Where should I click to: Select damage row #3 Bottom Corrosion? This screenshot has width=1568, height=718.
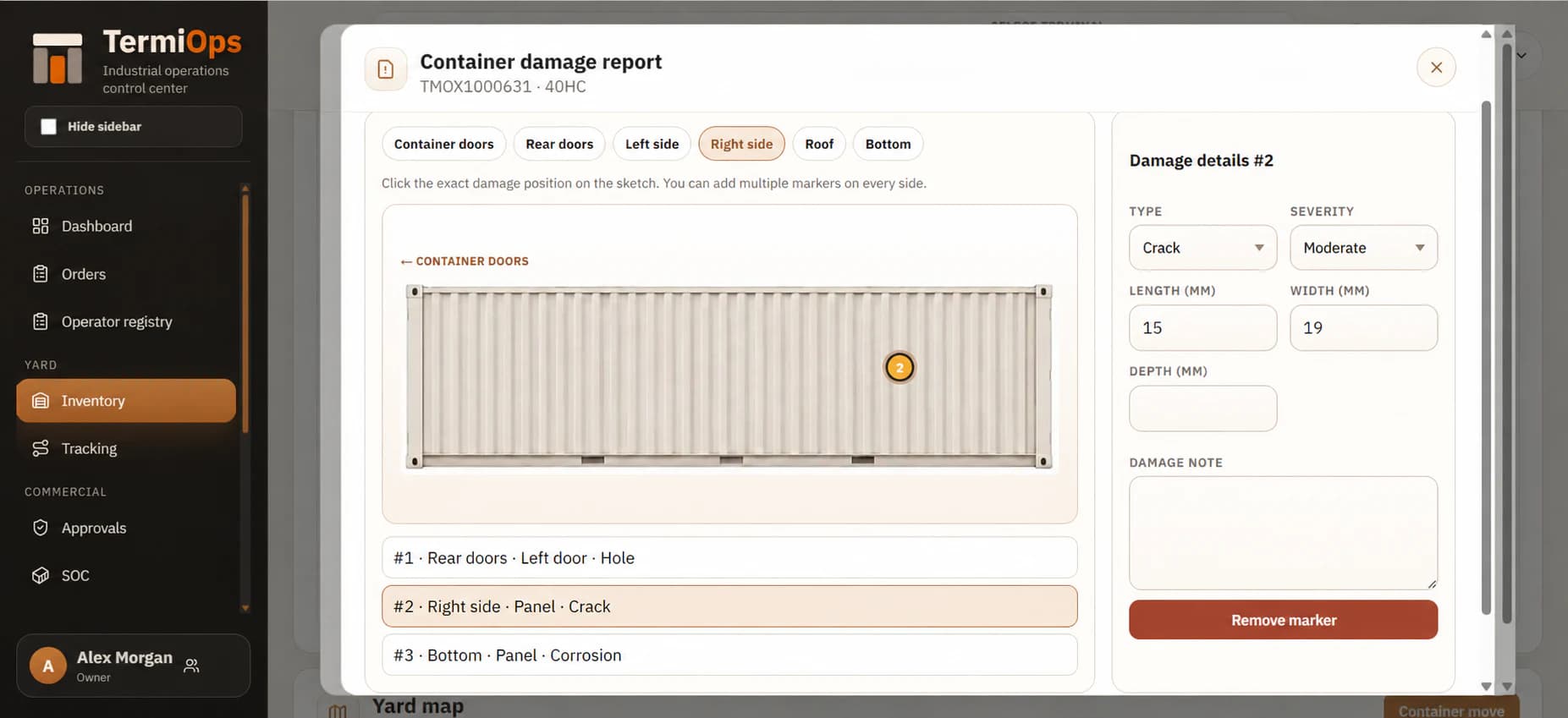(x=729, y=655)
